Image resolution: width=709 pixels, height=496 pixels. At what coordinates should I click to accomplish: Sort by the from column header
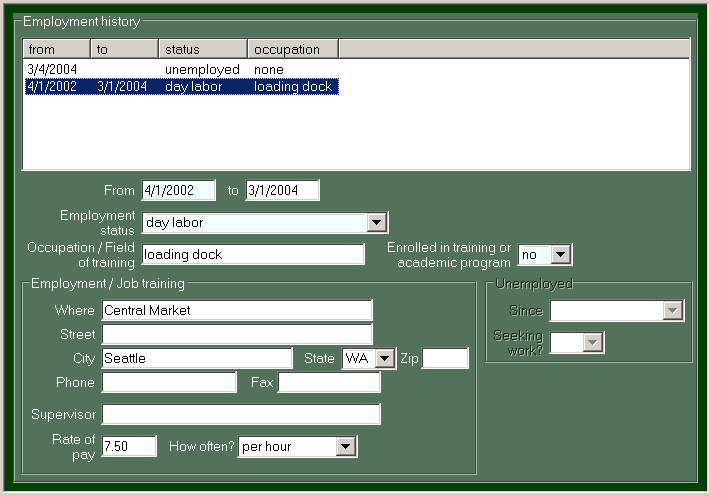(x=57, y=49)
